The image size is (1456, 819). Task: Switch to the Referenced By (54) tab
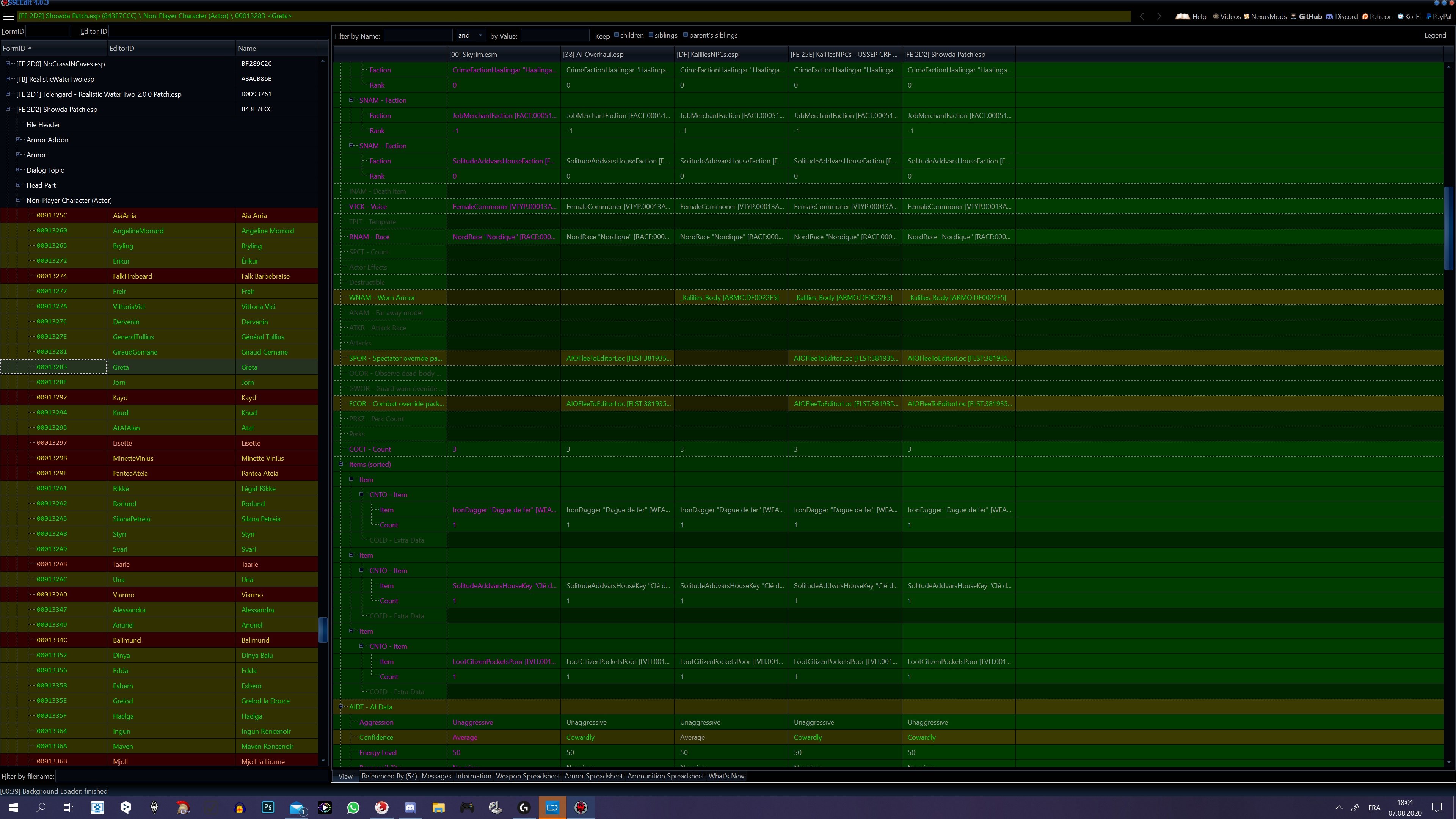click(x=389, y=776)
